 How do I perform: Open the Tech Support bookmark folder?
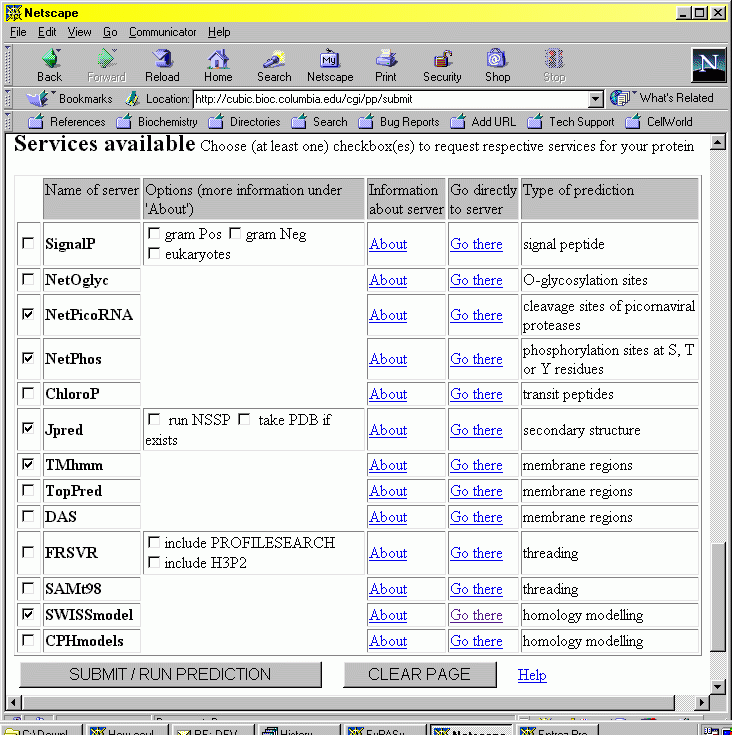(570, 122)
